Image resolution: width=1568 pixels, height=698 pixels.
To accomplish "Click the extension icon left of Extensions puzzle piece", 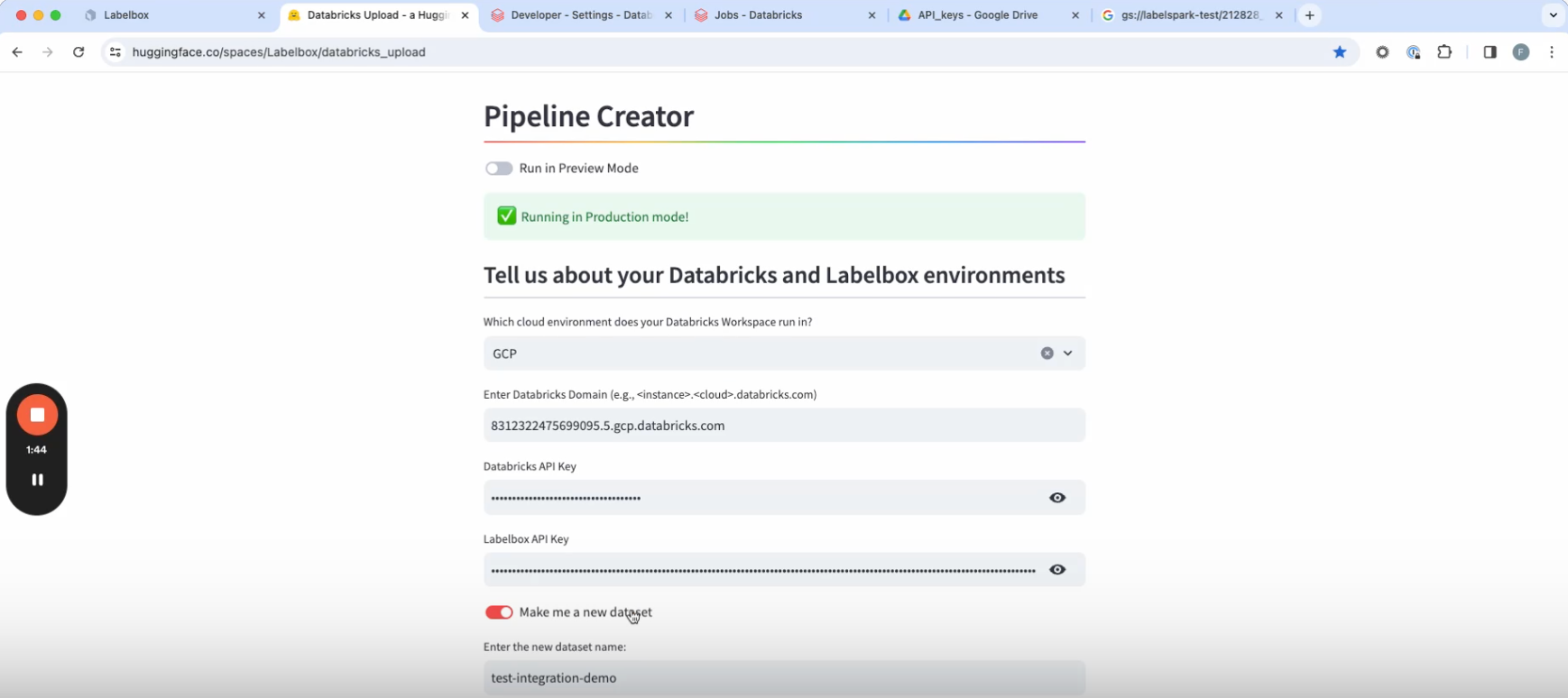I will (x=1414, y=52).
